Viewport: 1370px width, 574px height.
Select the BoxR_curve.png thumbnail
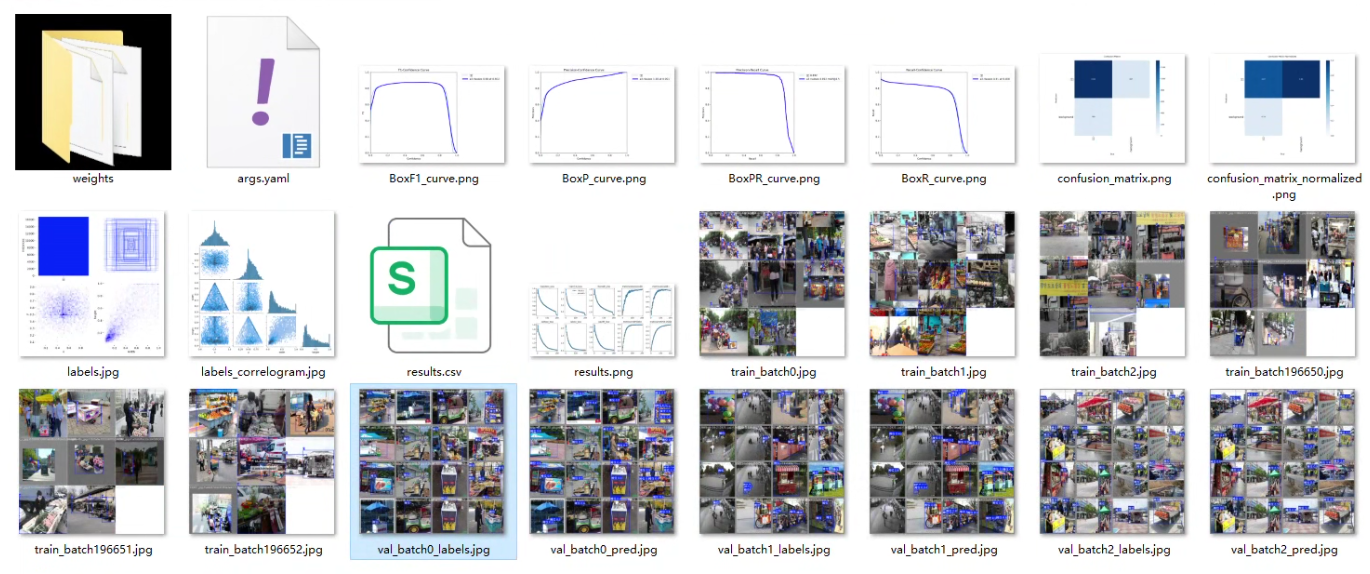(943, 114)
